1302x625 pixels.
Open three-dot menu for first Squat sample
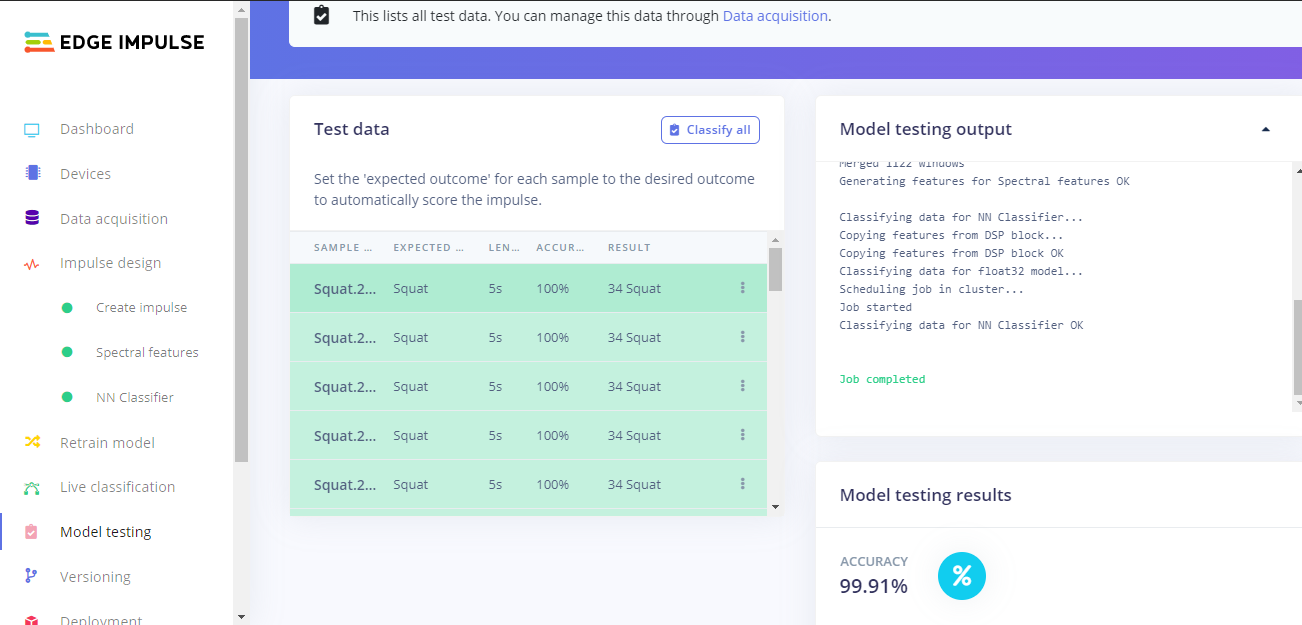click(742, 288)
